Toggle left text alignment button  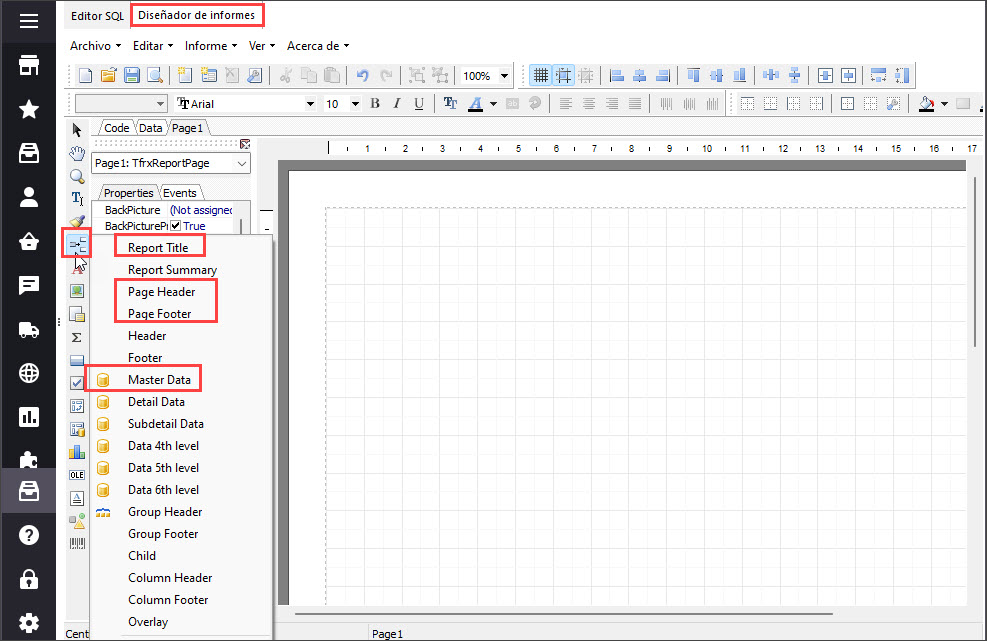(x=566, y=104)
